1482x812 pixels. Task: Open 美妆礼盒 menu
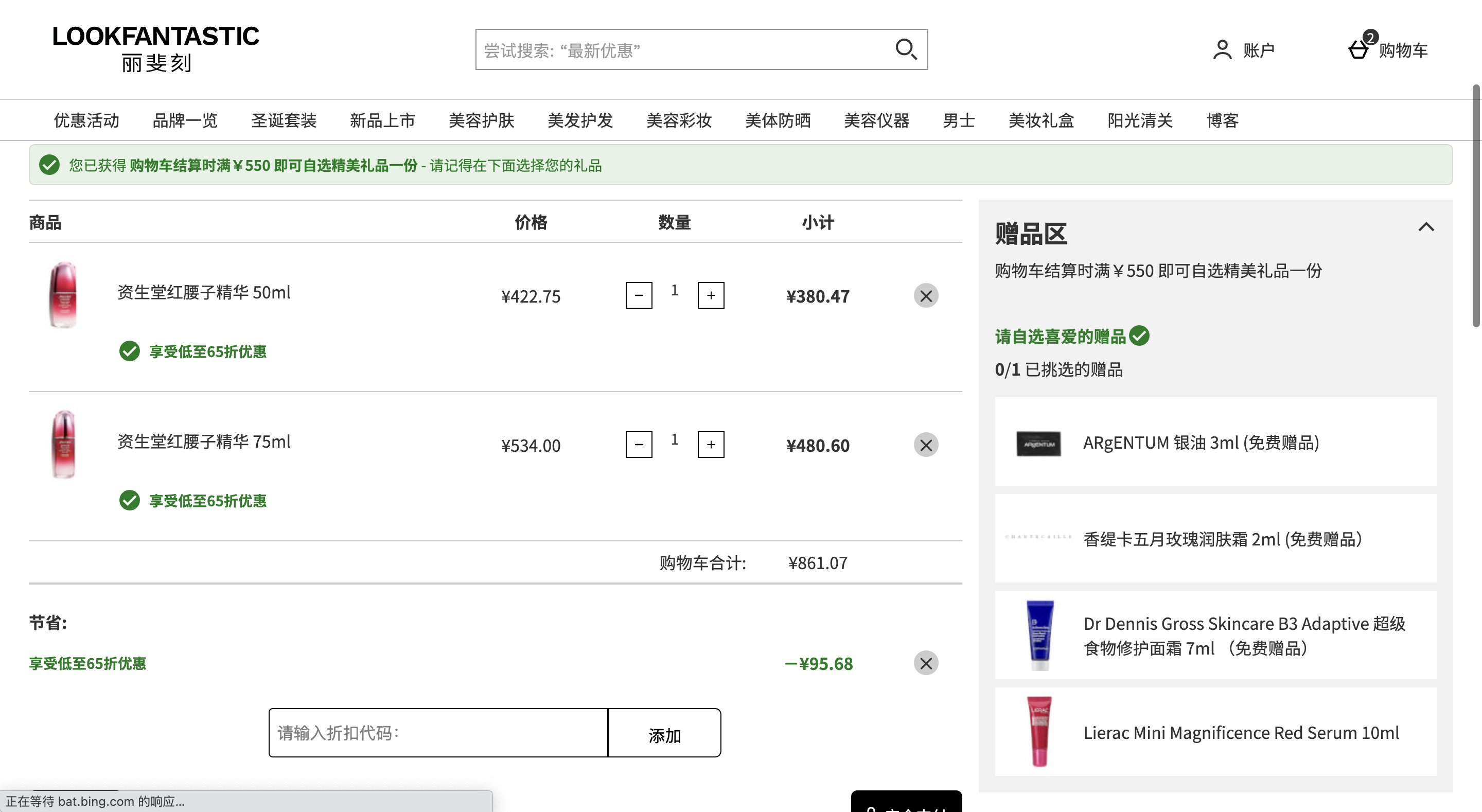click(x=1042, y=120)
